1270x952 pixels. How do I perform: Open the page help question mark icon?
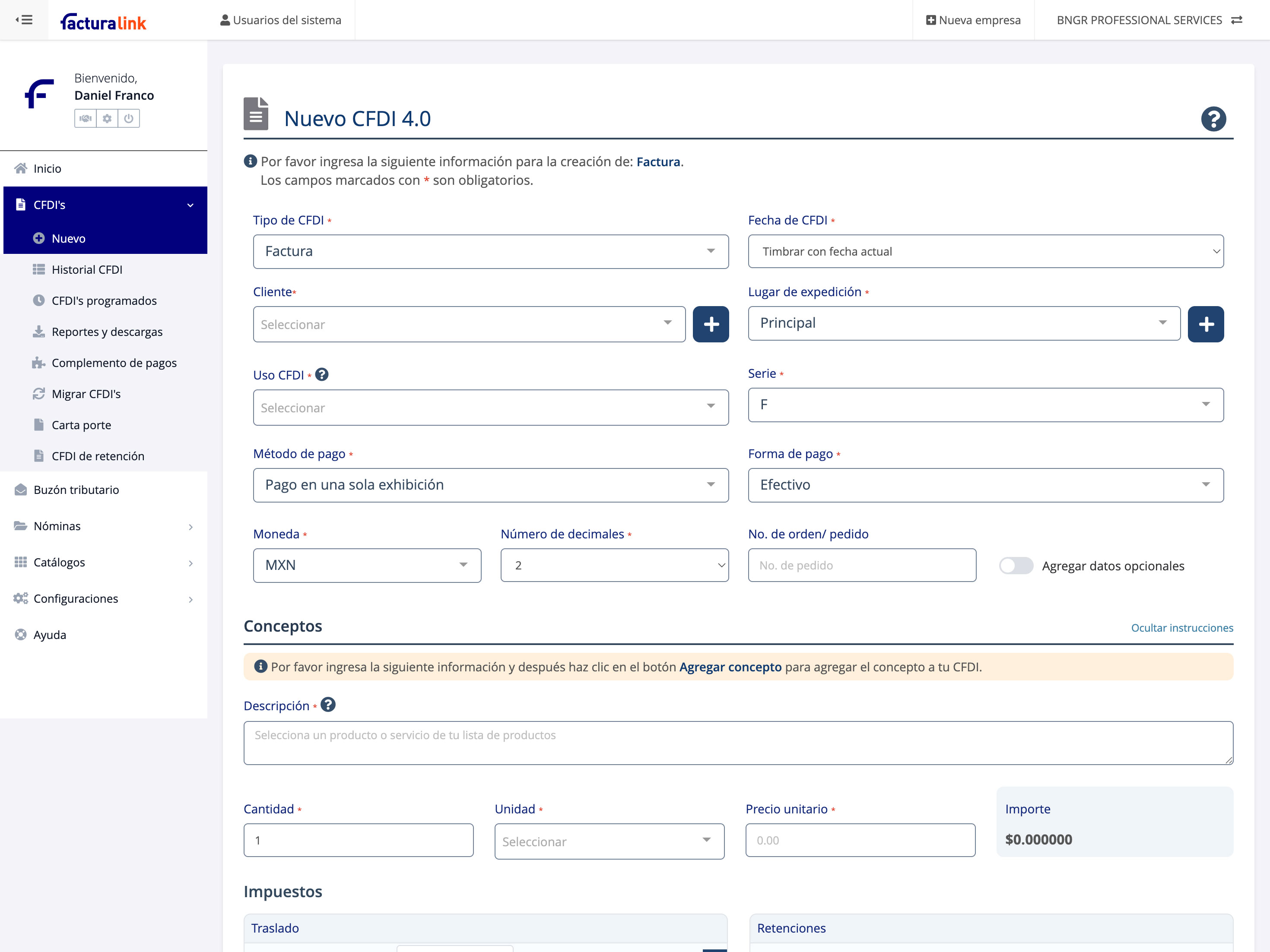[1213, 119]
